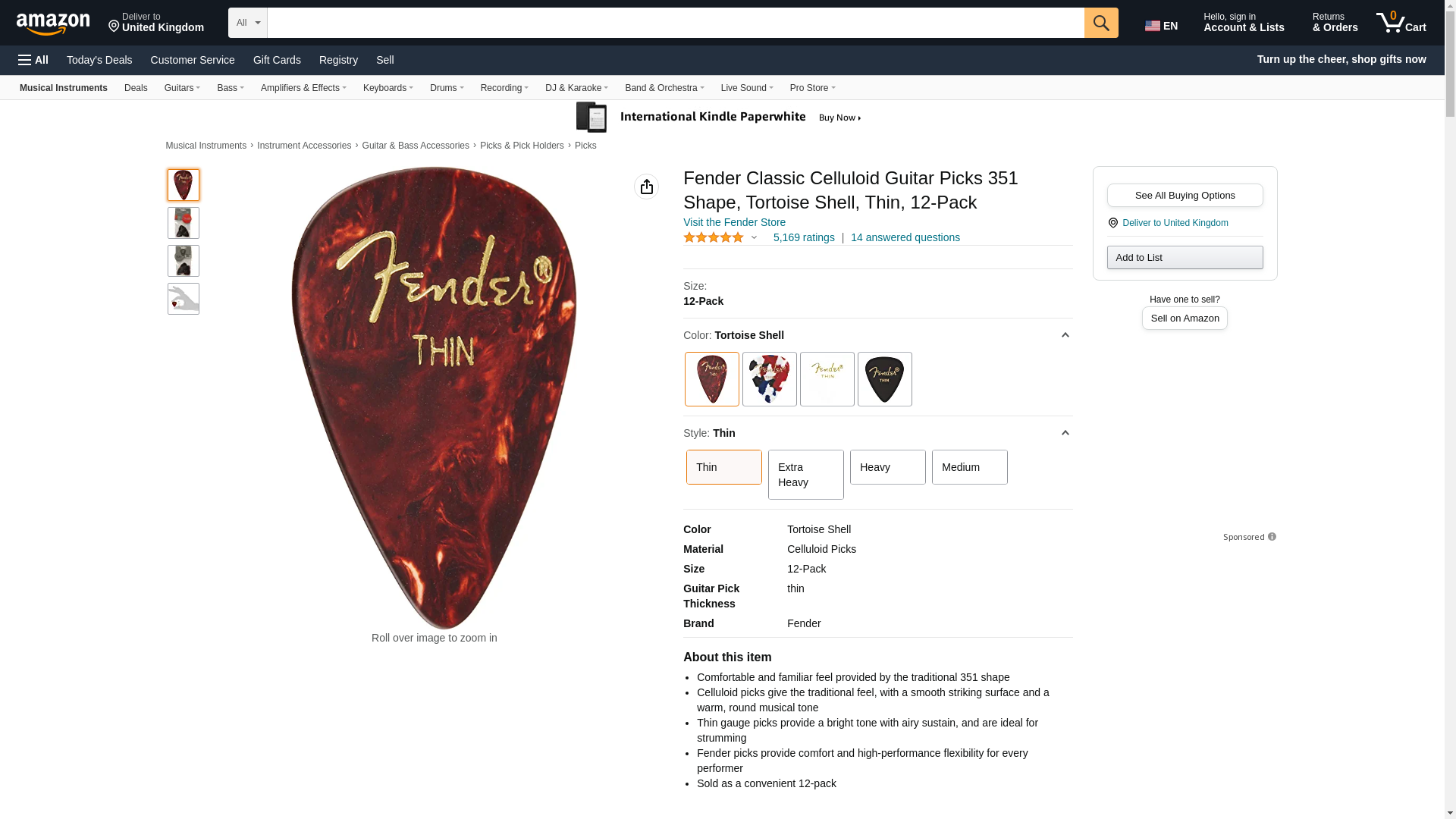Screen dimensions: 1456x819
Task: Open the Amplifiers & Effects menu
Action: (x=303, y=88)
